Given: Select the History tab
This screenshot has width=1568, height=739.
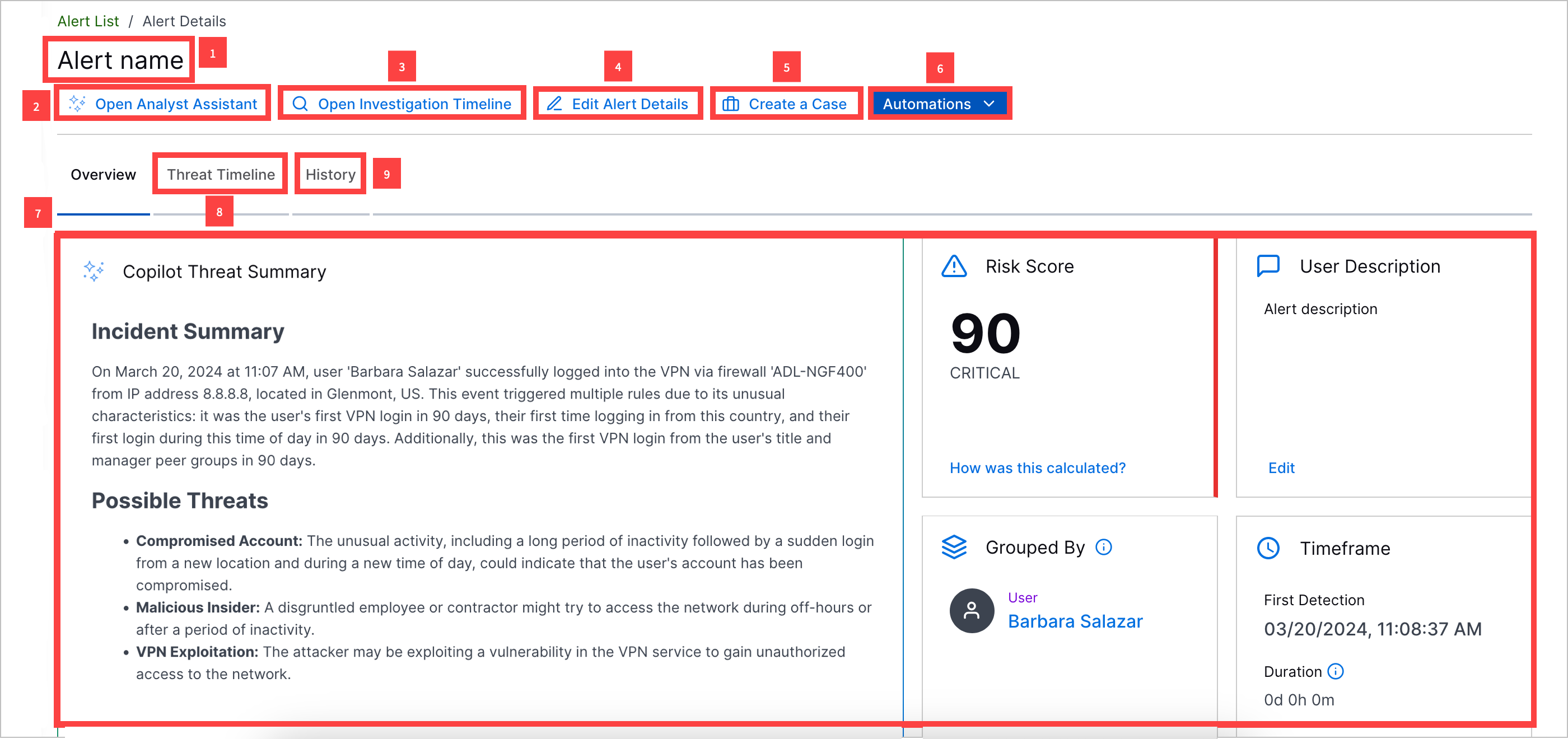Looking at the screenshot, I should [331, 174].
